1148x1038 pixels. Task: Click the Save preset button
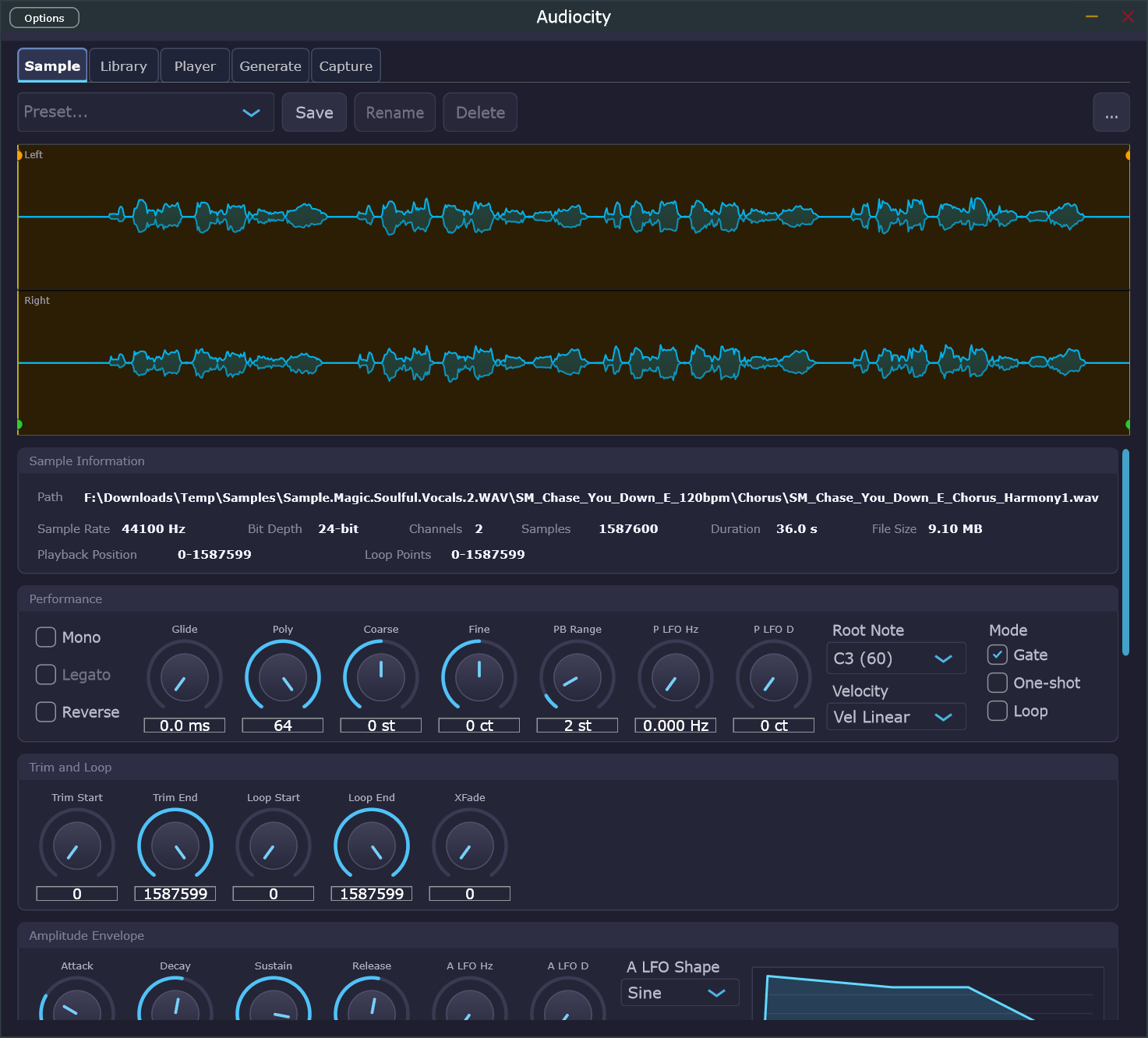(x=314, y=112)
